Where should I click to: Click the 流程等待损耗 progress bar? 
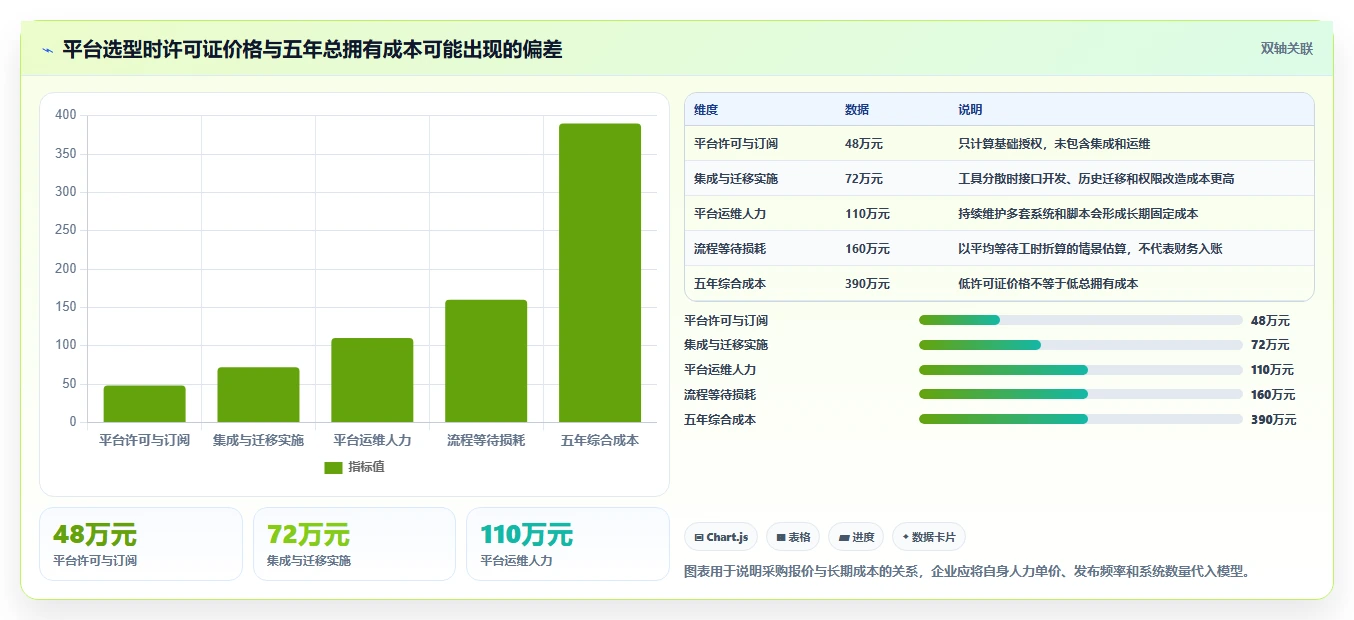click(x=1081, y=394)
